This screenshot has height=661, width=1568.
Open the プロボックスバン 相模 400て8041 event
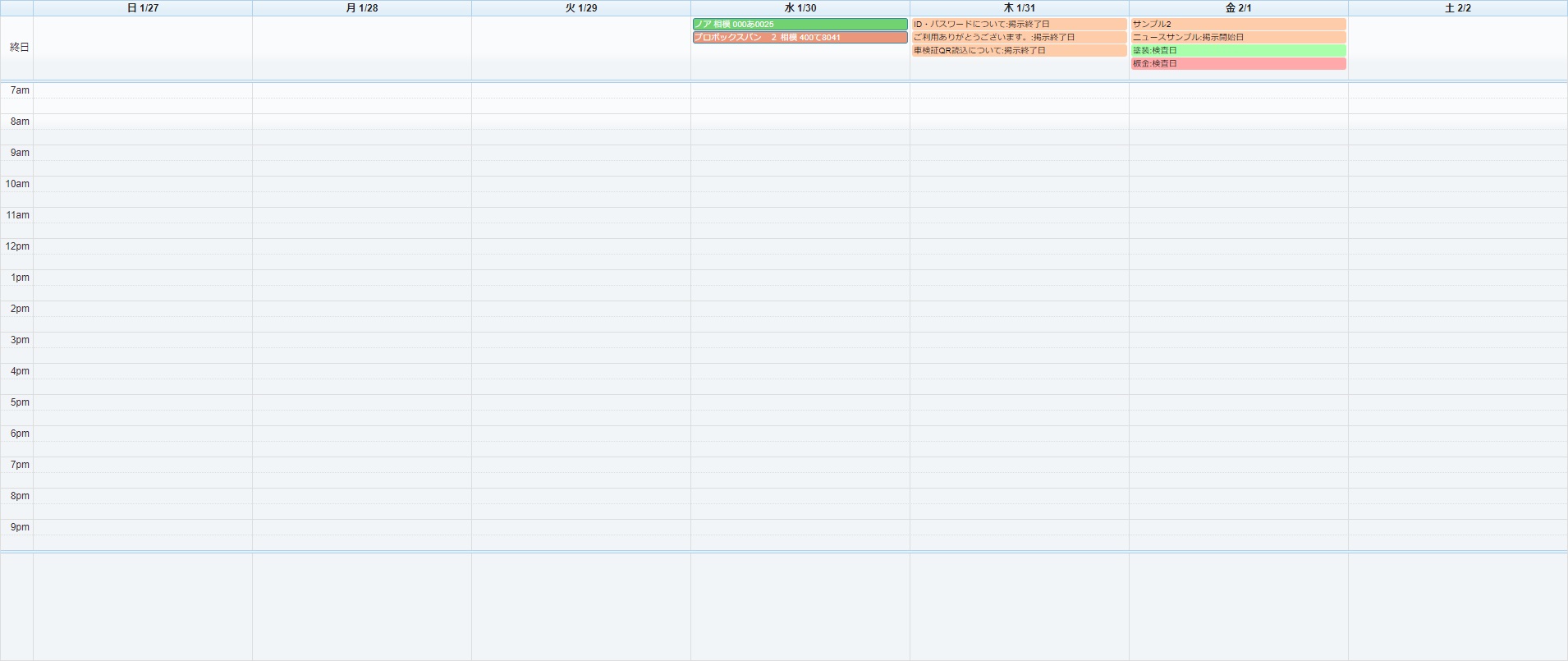[800, 38]
